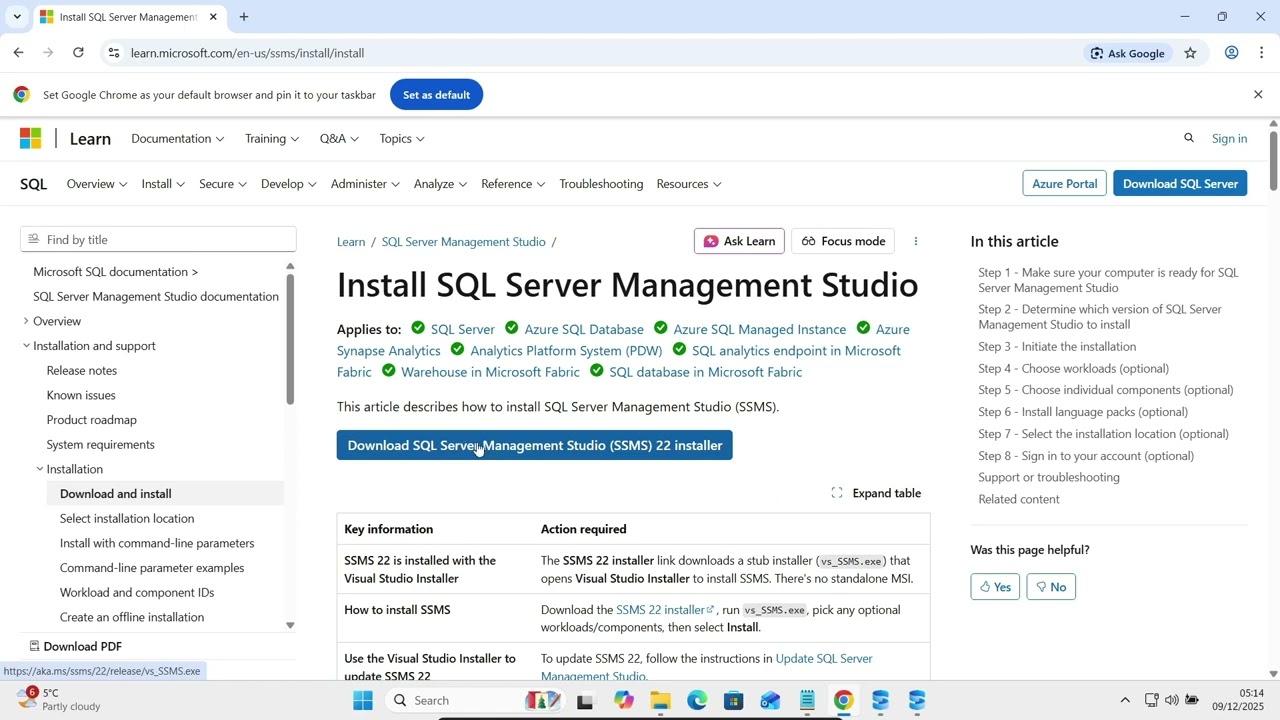Open the Reference menu
Image resolution: width=1280 pixels, height=720 pixels.
click(x=513, y=184)
